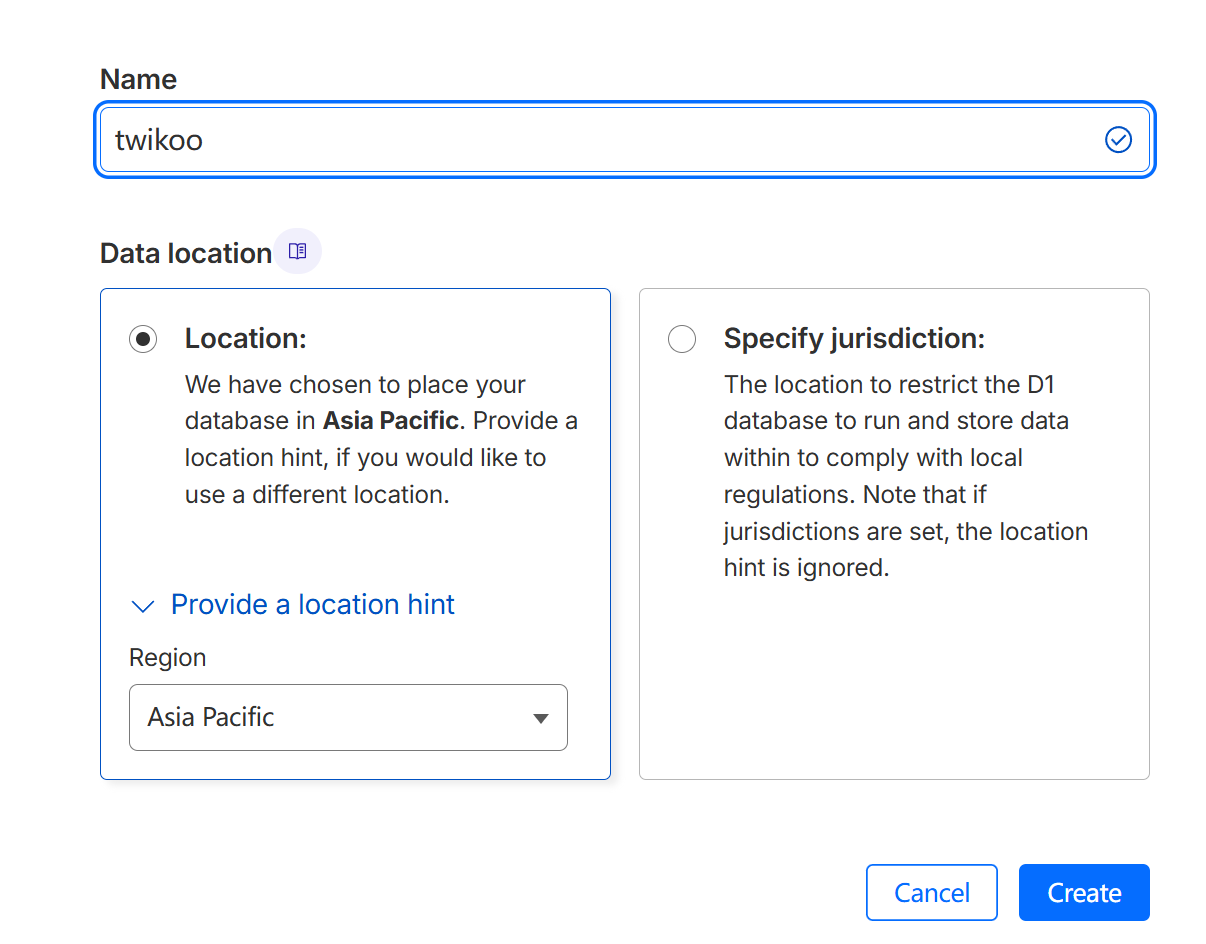Open the Region dropdown showing Asia Pacific

click(x=348, y=717)
